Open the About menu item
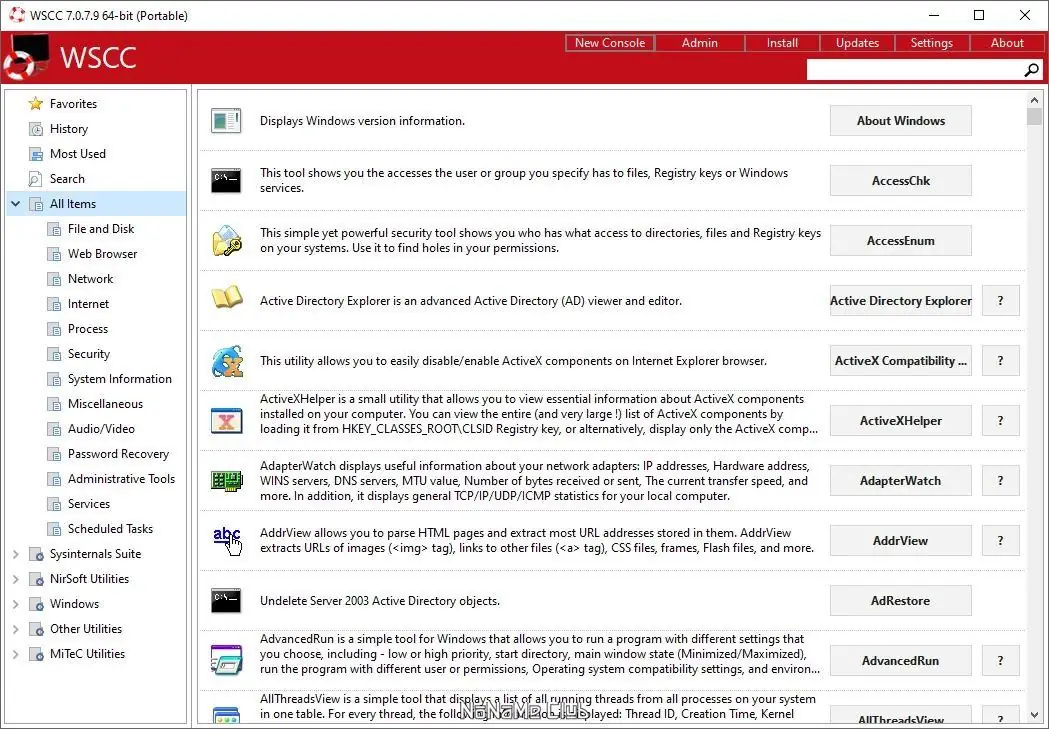1049x729 pixels. (x=1007, y=43)
